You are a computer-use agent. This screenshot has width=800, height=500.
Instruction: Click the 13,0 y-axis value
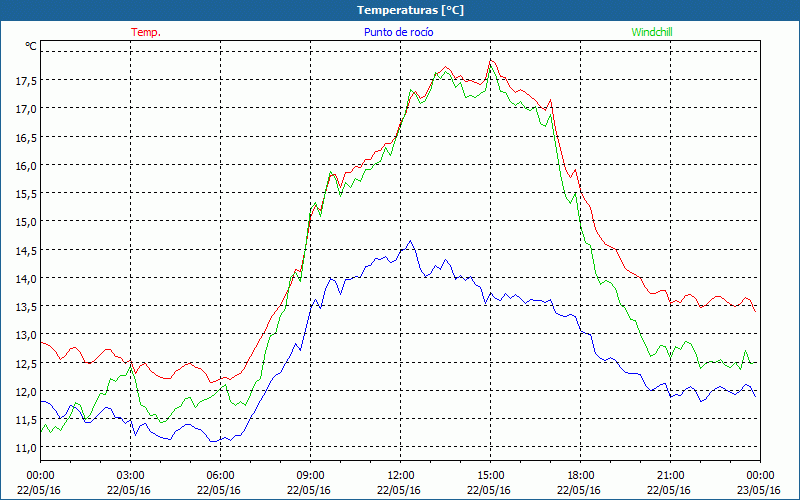click(x=26, y=335)
